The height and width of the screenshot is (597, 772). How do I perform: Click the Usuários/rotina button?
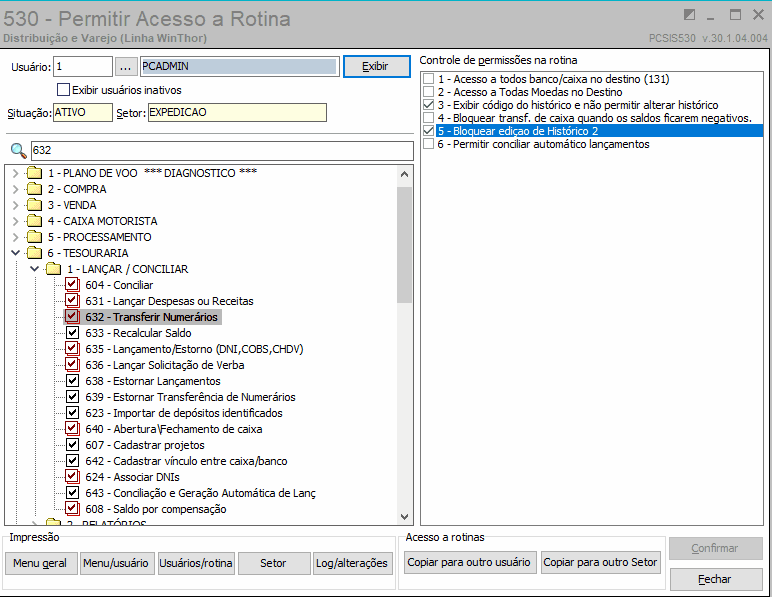tap(196, 563)
